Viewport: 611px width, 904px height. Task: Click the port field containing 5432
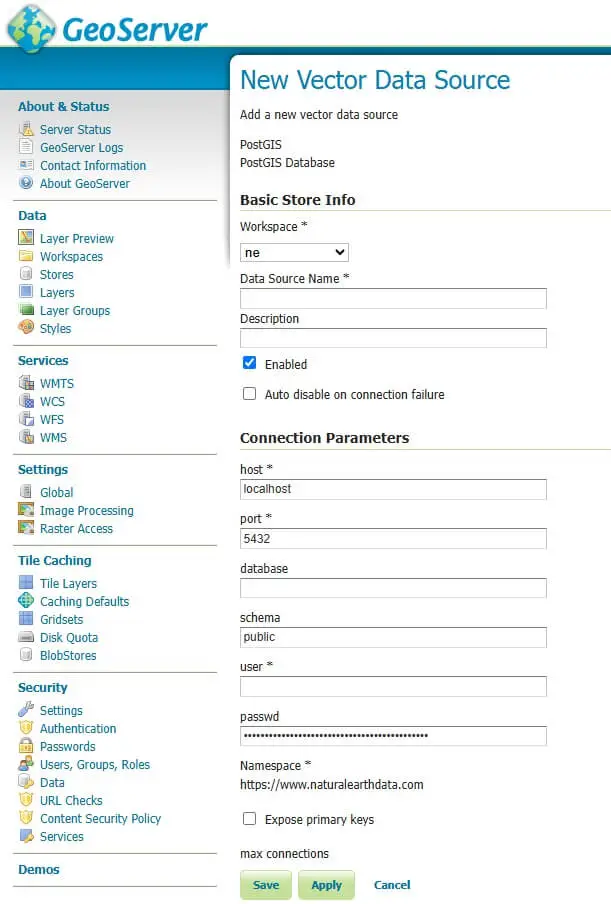point(393,538)
